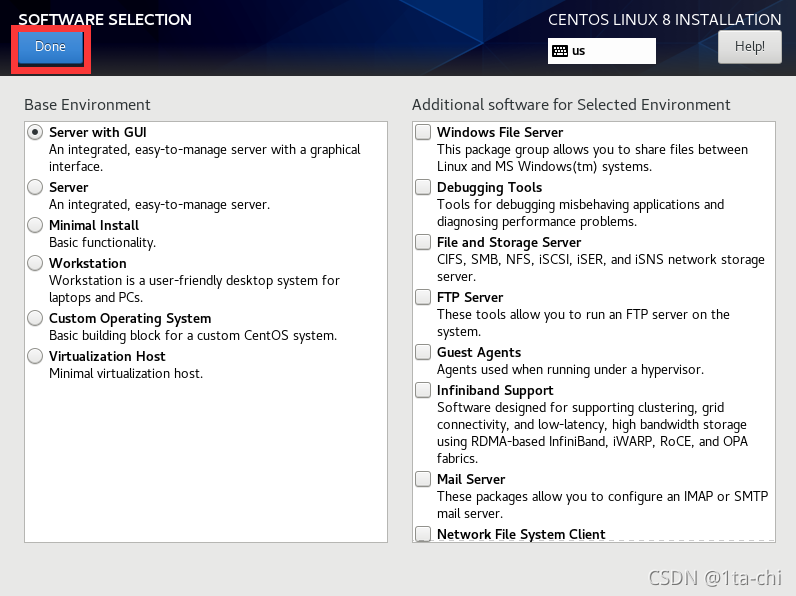Select the Virtualization Host radio button
The width and height of the screenshot is (796, 596).
35,356
